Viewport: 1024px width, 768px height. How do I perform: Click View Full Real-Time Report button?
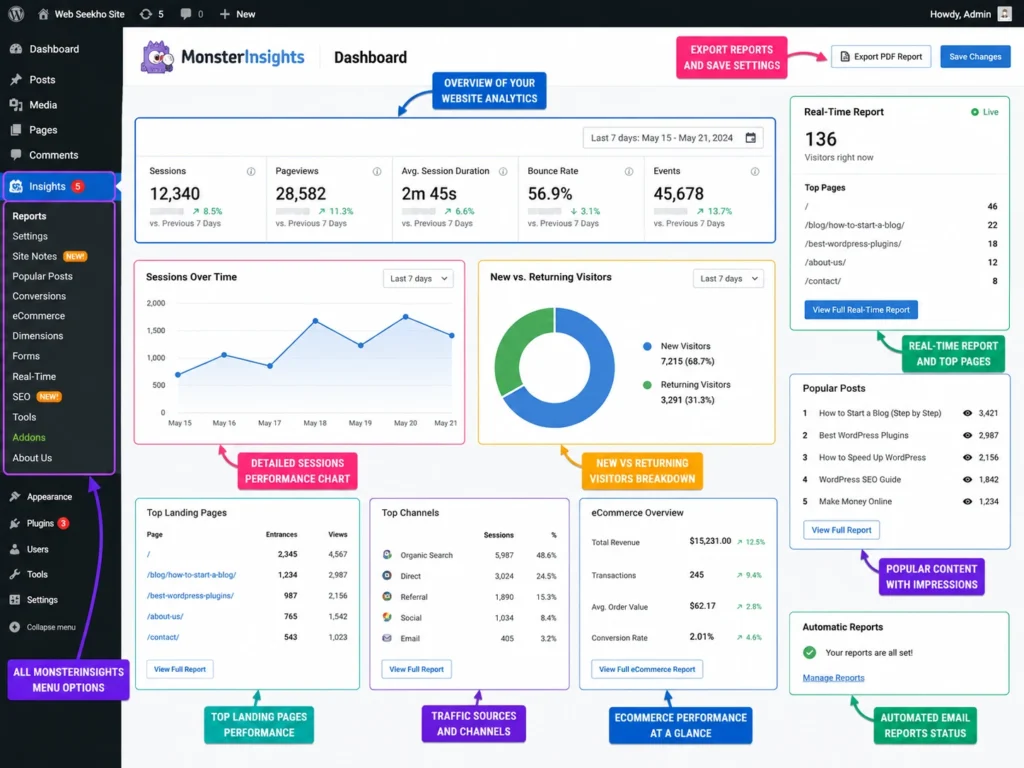pyautogui.click(x=861, y=310)
